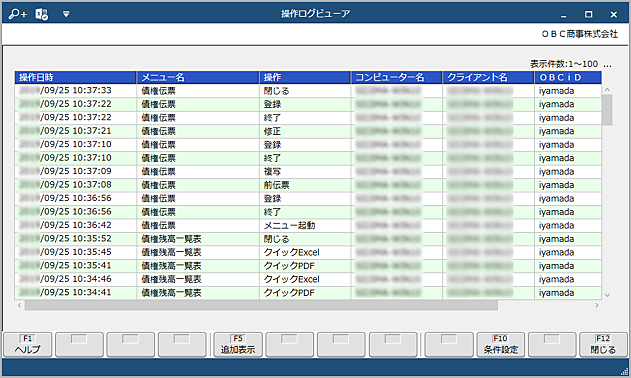This screenshot has width=631, height=378.
Task: Click the OBCiD column header
Action: point(568,77)
